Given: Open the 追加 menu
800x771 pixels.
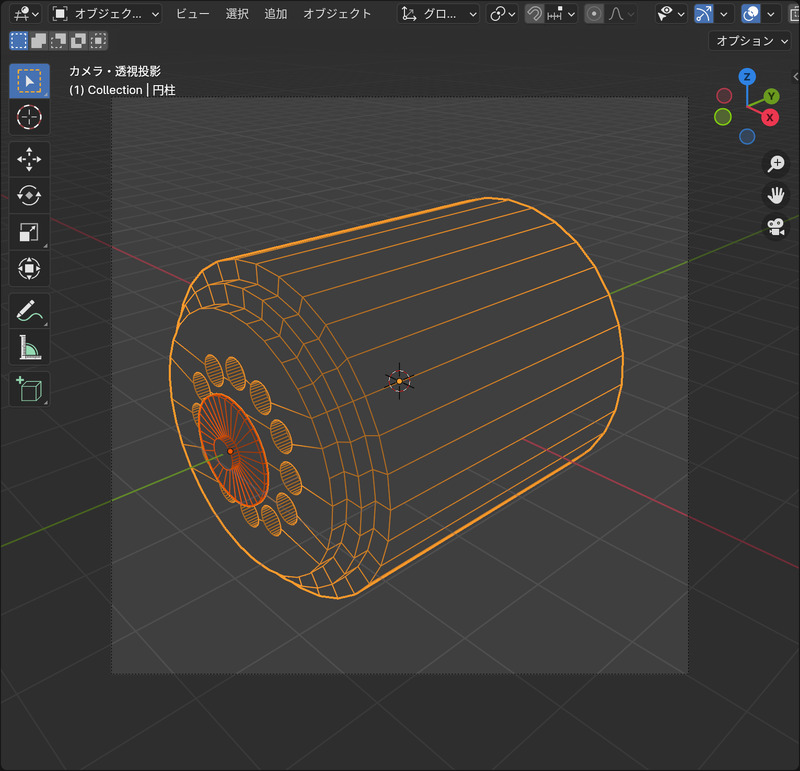Looking at the screenshot, I should pos(276,14).
